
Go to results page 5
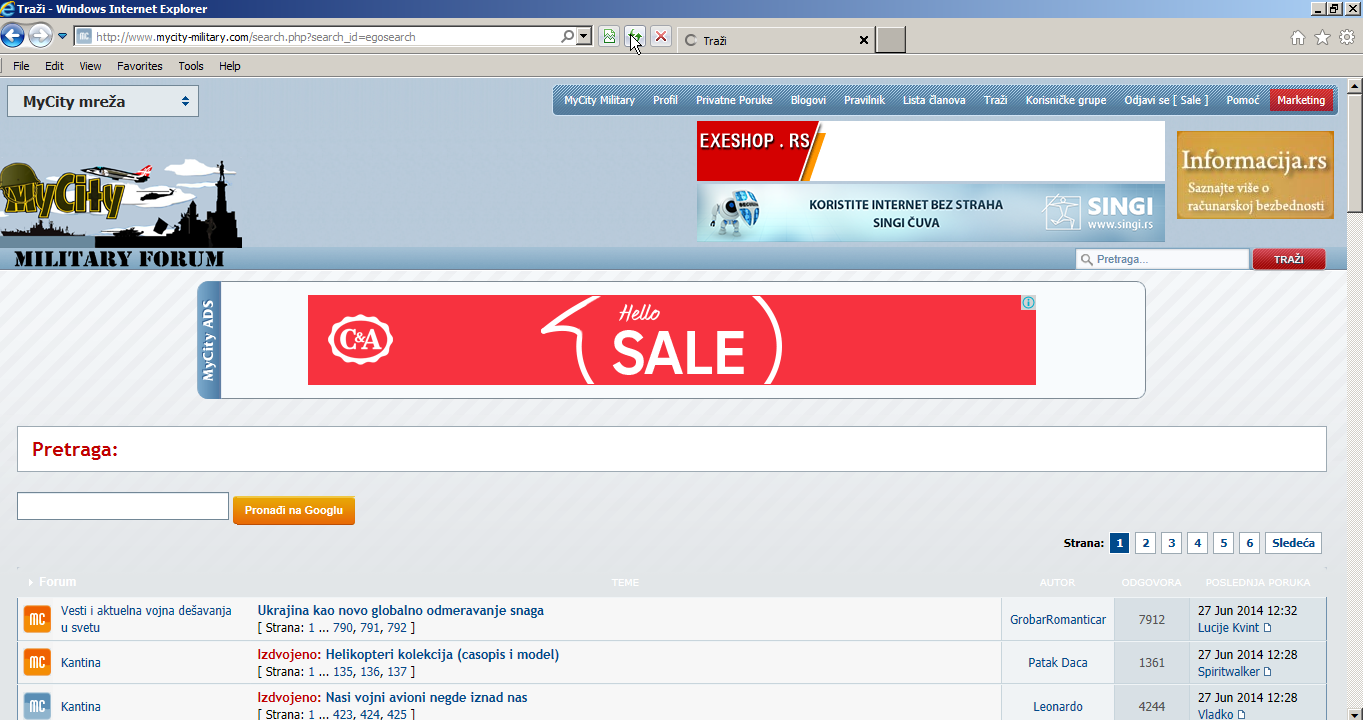click(x=1224, y=543)
